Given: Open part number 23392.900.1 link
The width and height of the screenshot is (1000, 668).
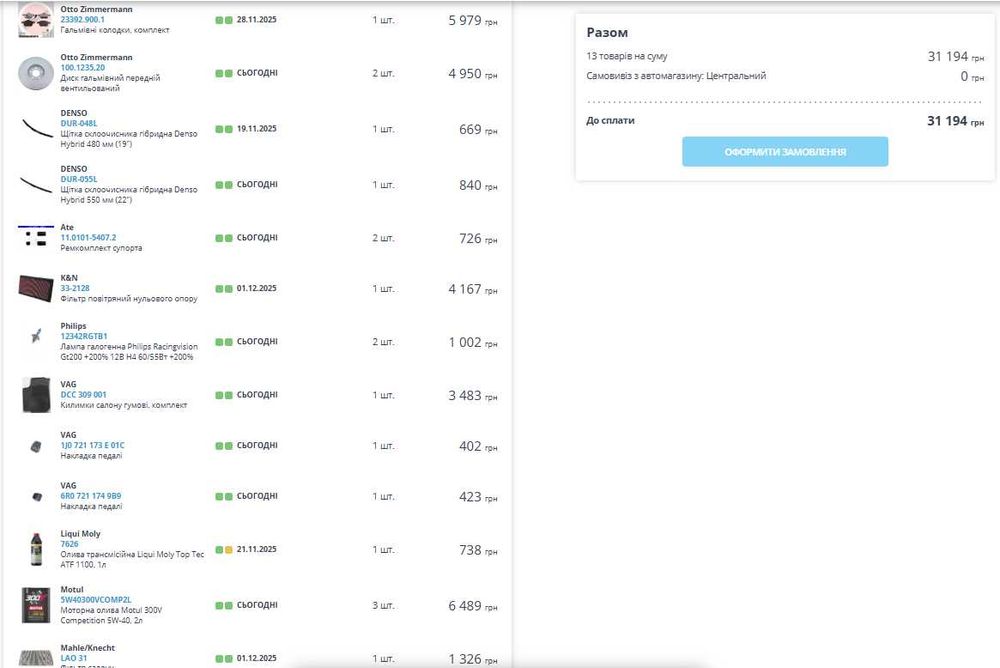Looking at the screenshot, I should point(83,20).
